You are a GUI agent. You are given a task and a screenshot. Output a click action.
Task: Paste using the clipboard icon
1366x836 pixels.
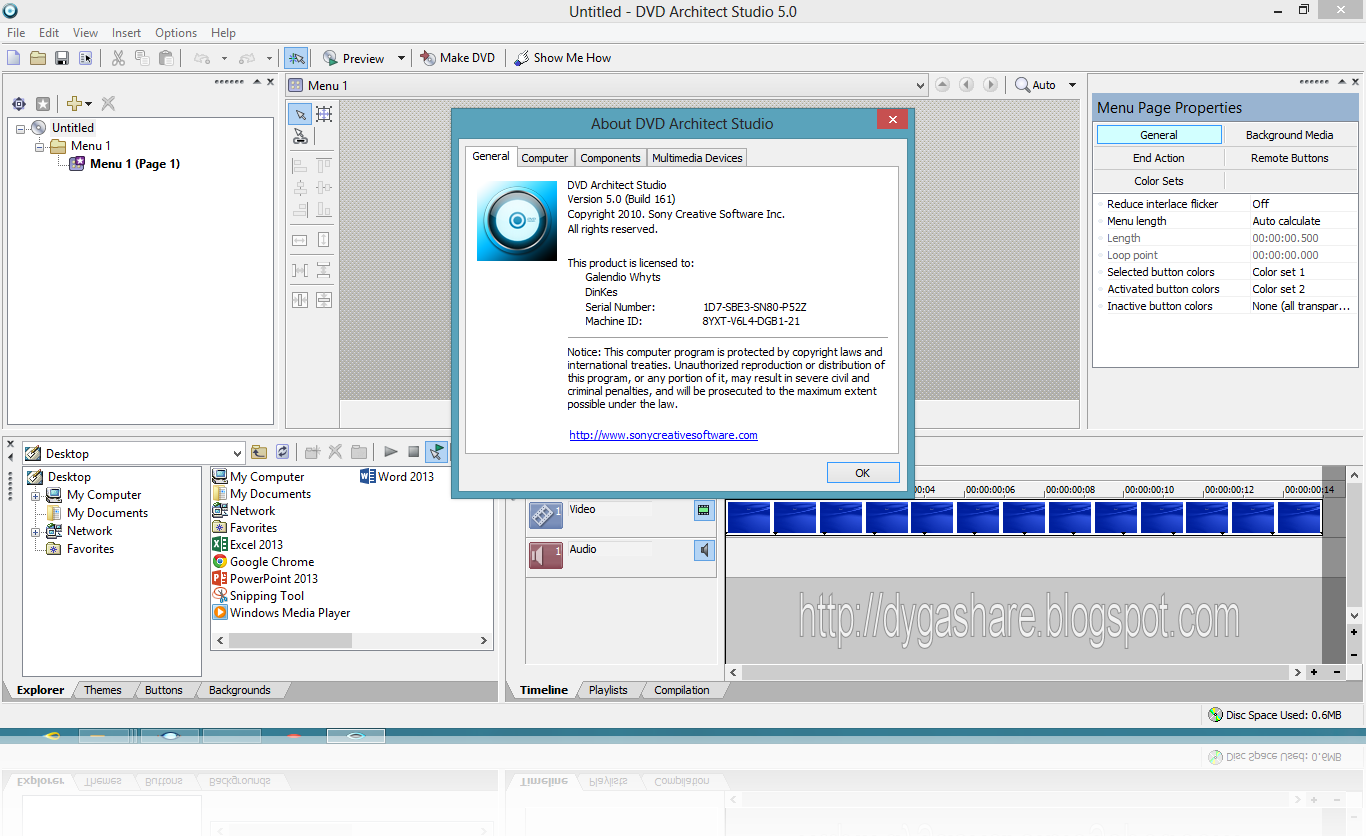[166, 58]
